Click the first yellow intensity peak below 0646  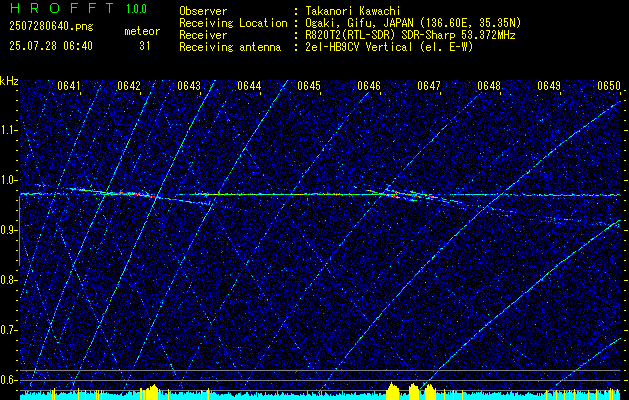tap(392, 391)
